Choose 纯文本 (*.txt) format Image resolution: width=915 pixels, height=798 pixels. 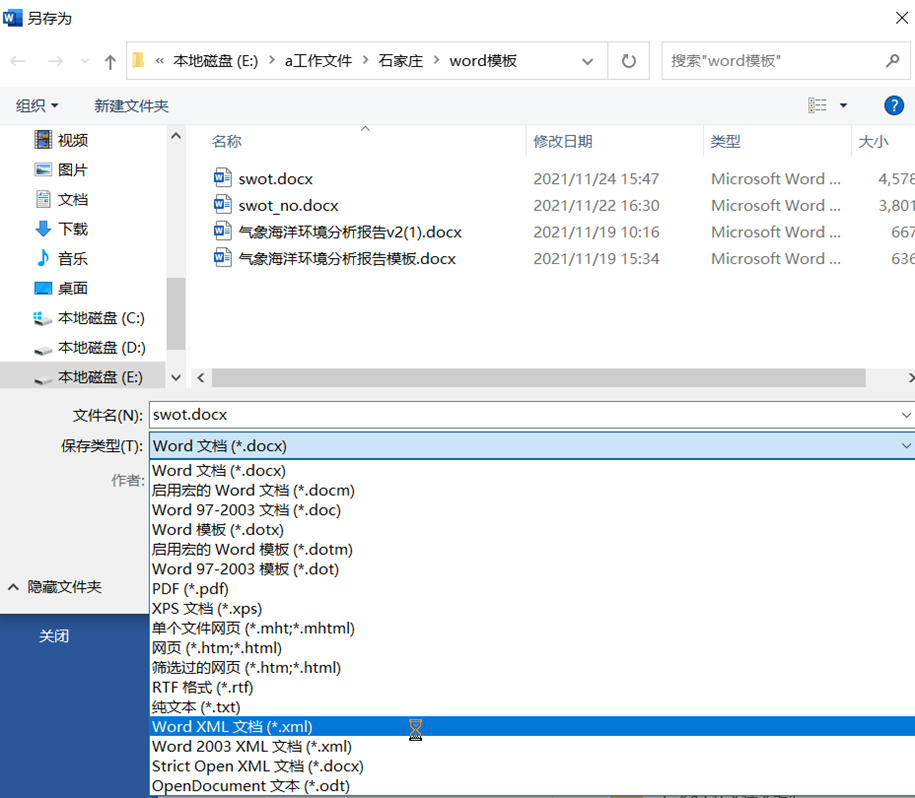click(532, 707)
